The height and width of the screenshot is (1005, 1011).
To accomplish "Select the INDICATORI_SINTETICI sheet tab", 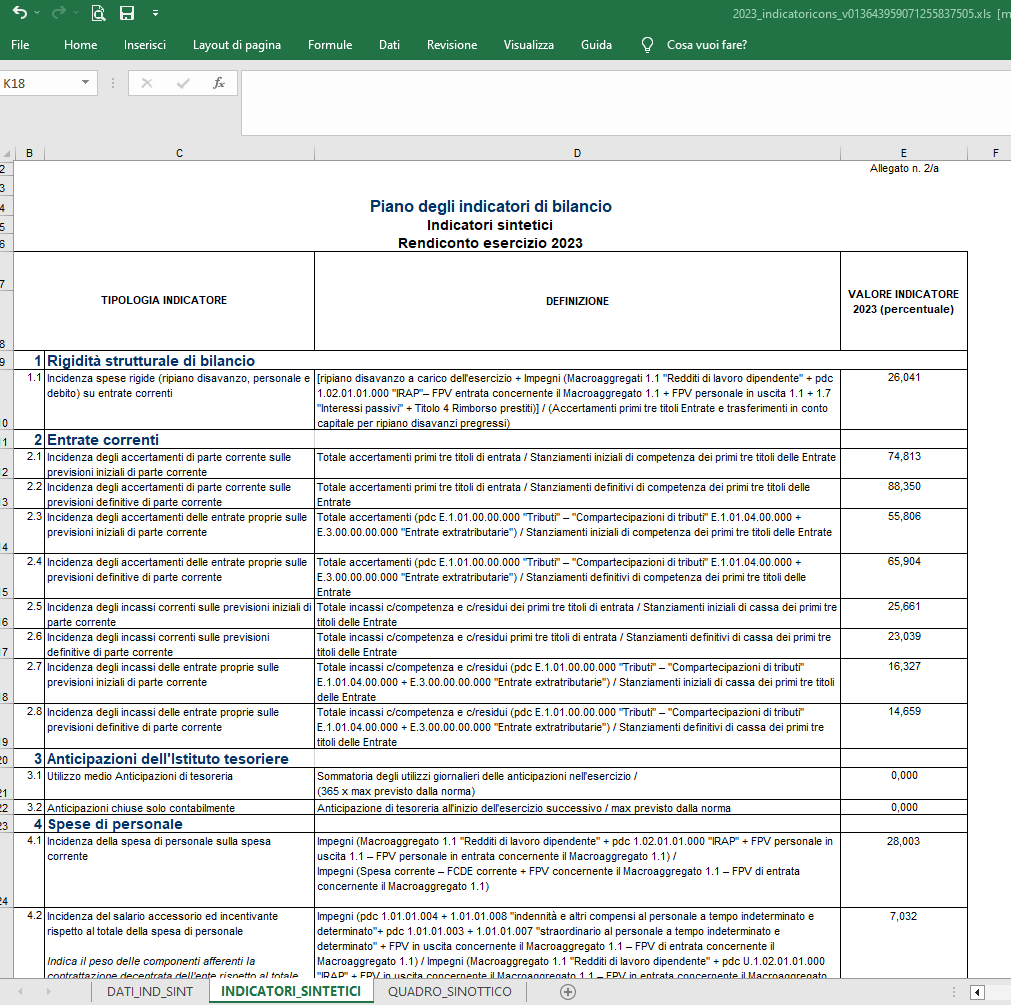I will tap(291, 991).
